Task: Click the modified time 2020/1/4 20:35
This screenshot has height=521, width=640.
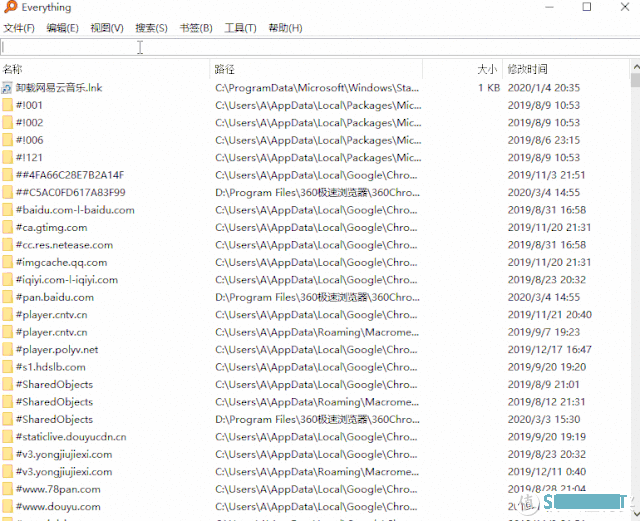Action: point(544,88)
